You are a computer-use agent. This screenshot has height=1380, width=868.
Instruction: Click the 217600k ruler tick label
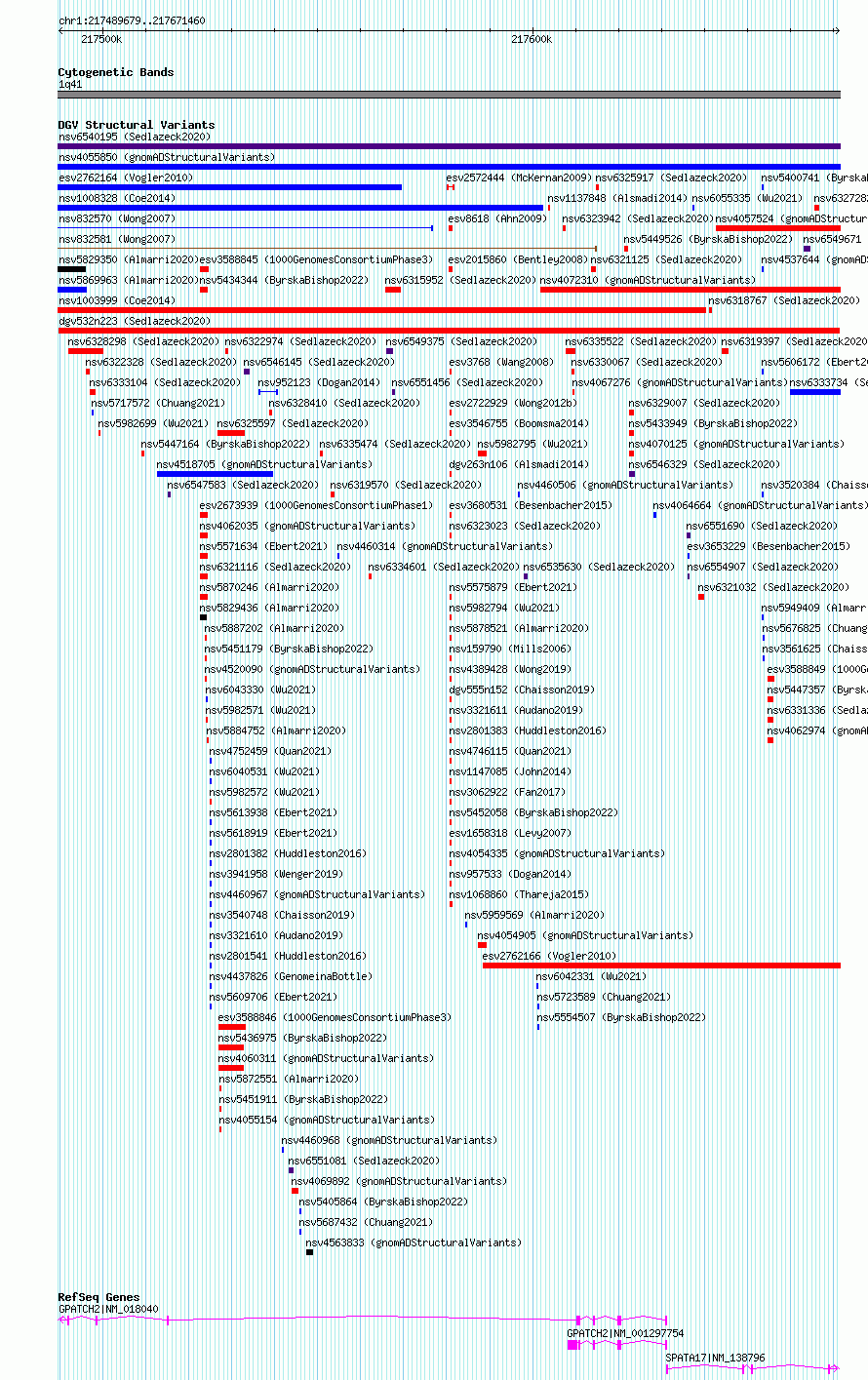[x=532, y=39]
